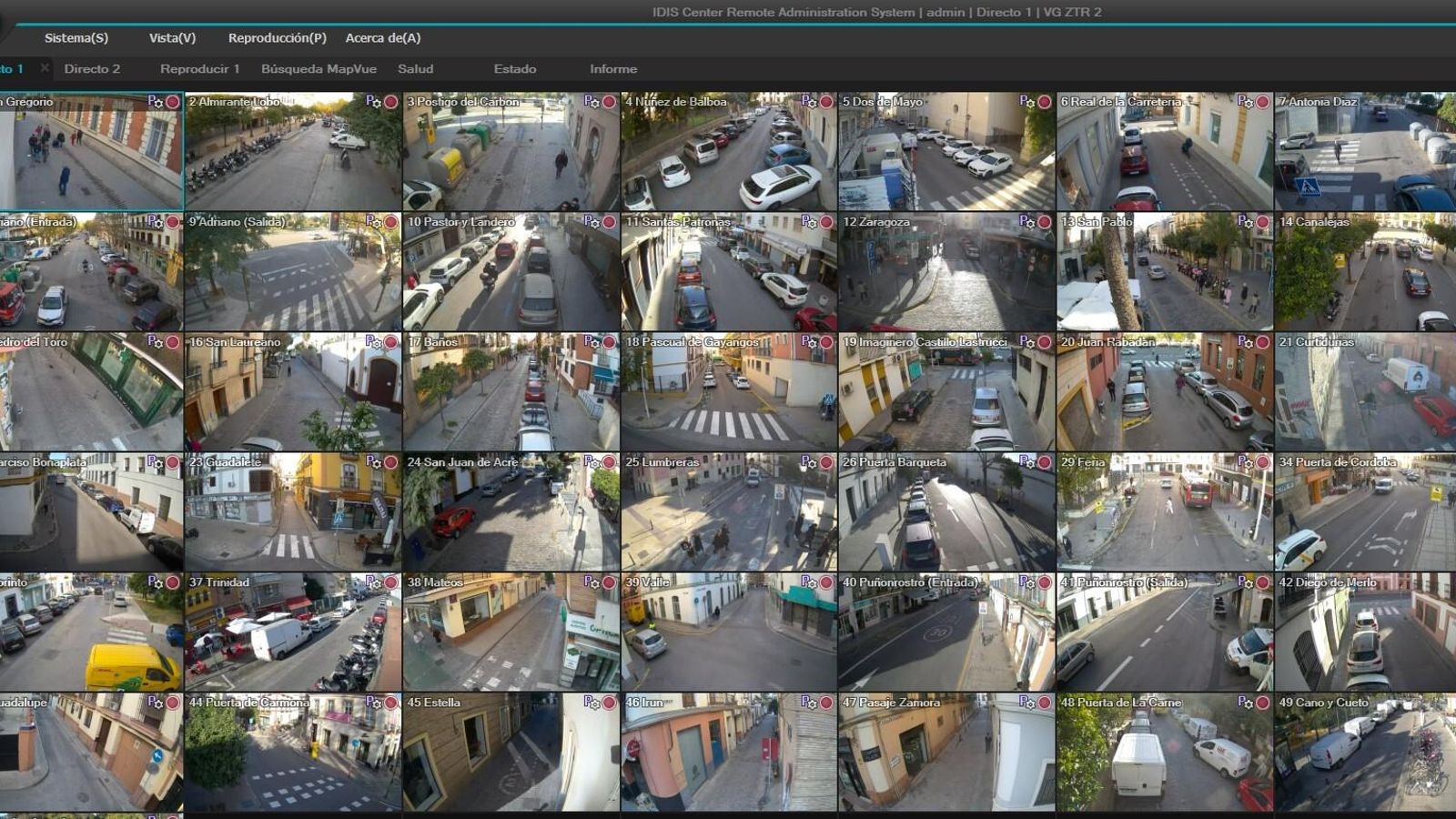Viewport: 1456px width, 819px height.
Task: Toggle record indicator on 47 Pasaje Zamora
Action: click(x=1044, y=703)
